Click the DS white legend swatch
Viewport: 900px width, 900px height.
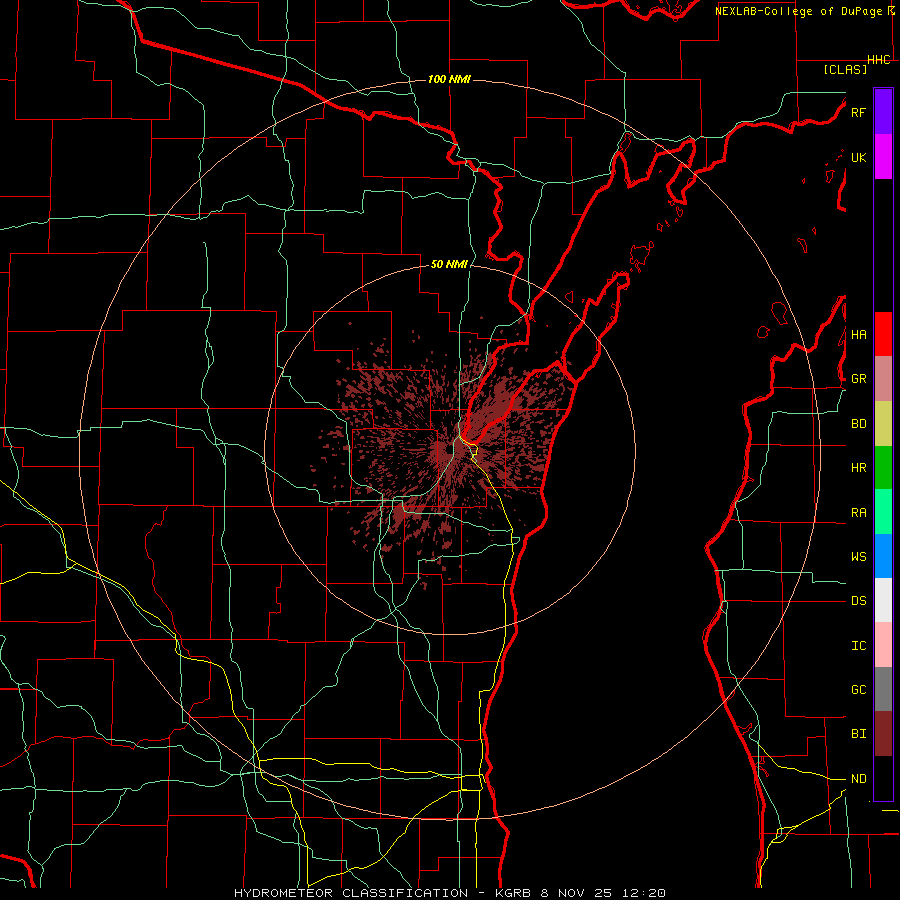tap(883, 600)
